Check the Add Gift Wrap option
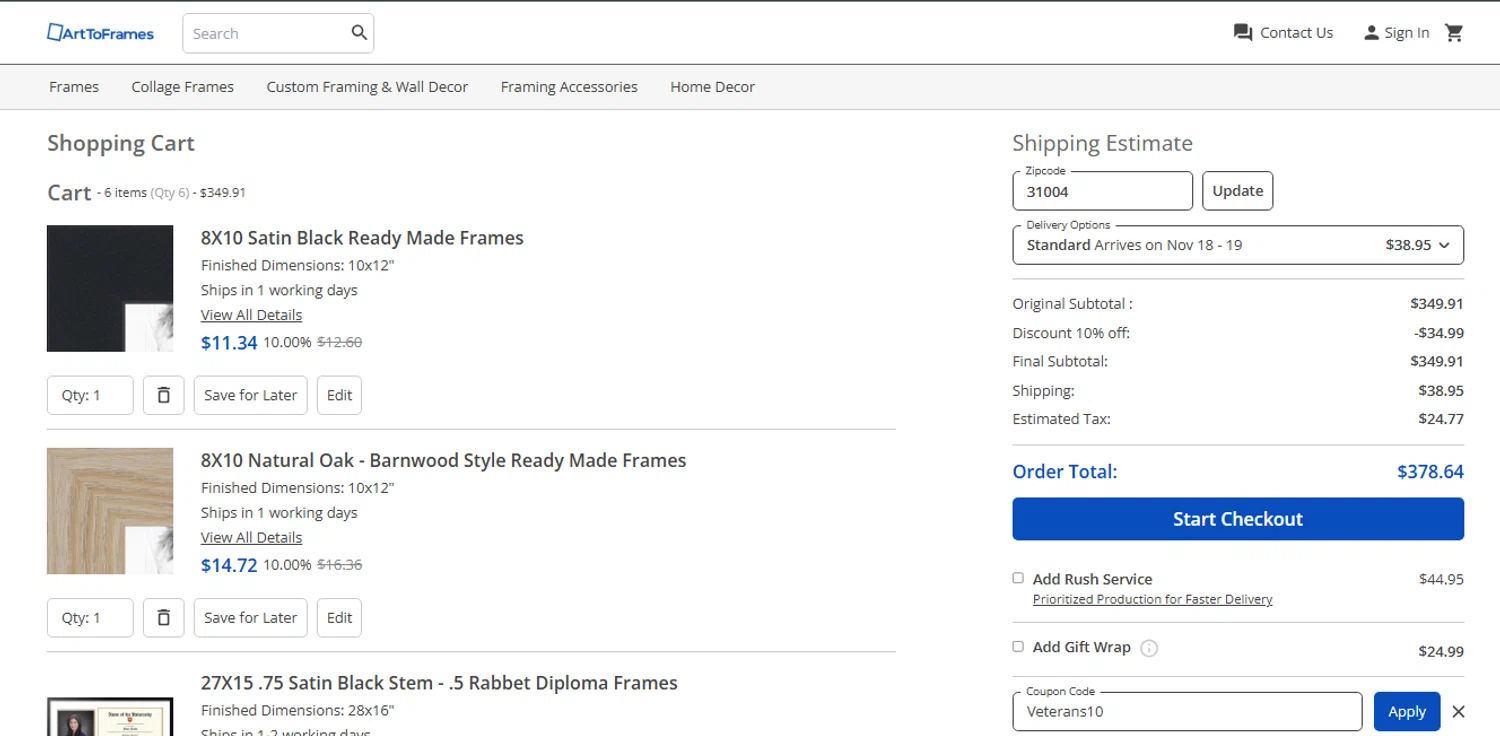Viewport: 1500px width, 736px height. [1018, 647]
